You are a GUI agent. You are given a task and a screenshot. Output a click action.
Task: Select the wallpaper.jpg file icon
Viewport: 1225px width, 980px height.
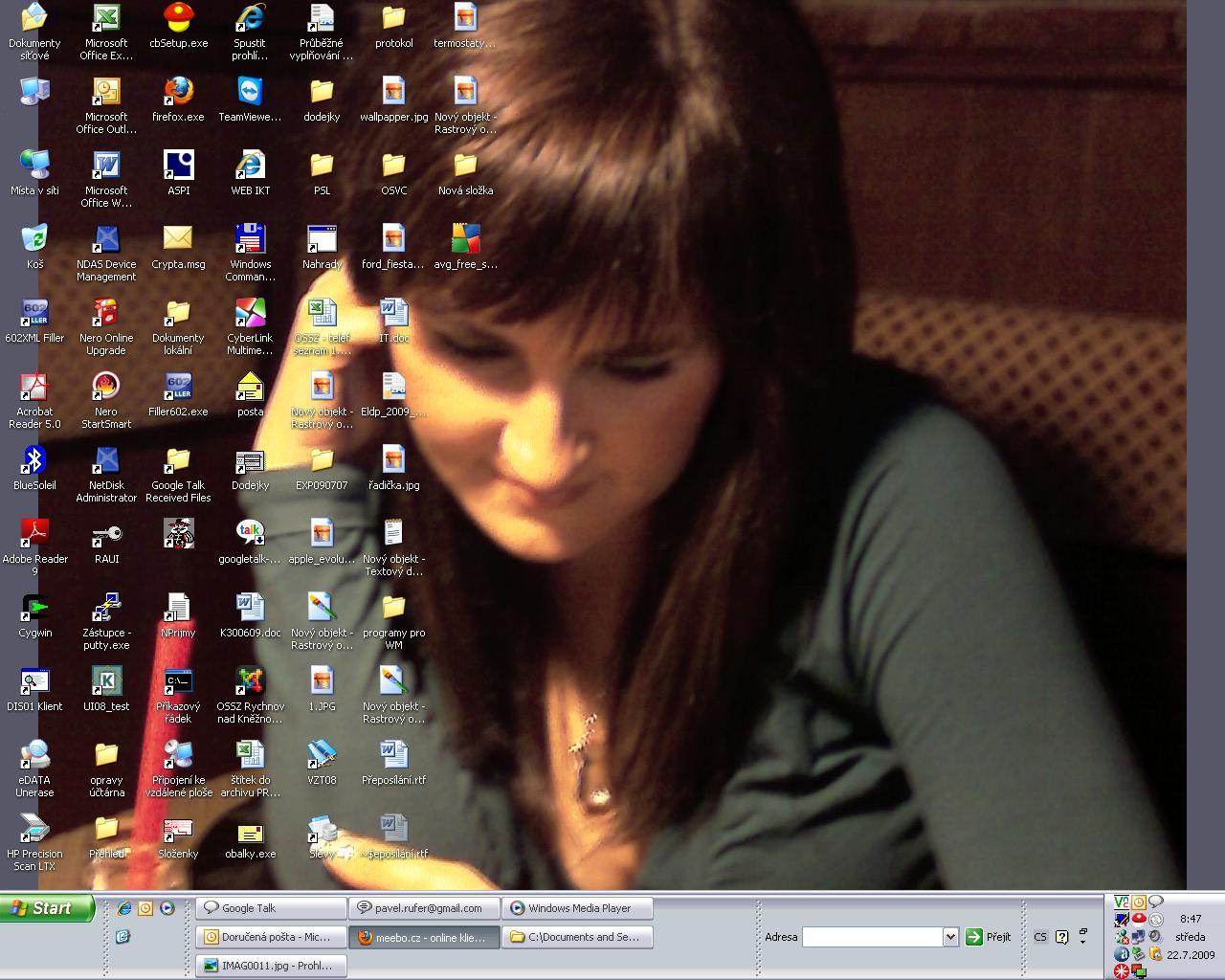pos(393,93)
